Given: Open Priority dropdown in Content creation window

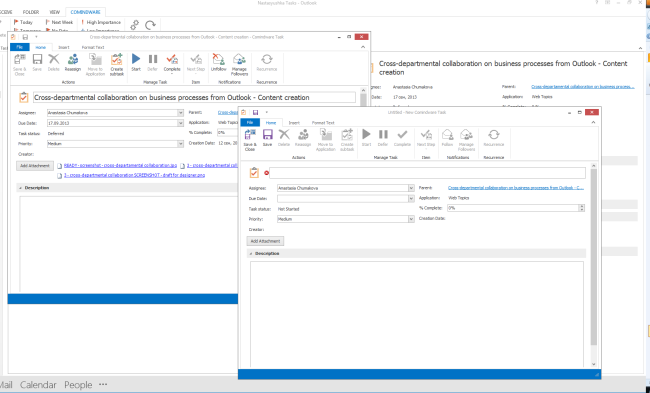Looking at the screenshot, I should click(180, 144).
